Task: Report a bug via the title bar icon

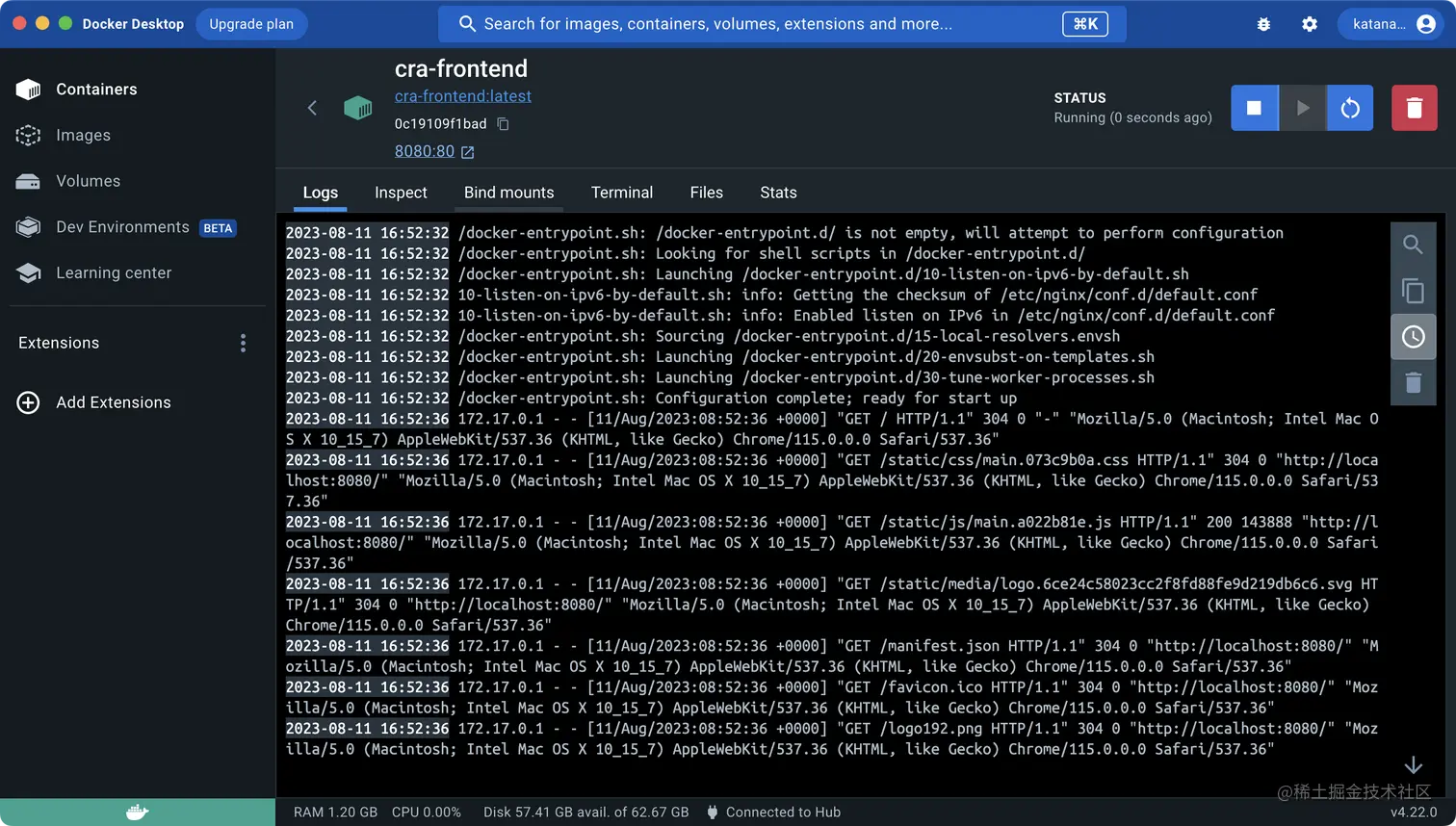Action: point(1263,24)
